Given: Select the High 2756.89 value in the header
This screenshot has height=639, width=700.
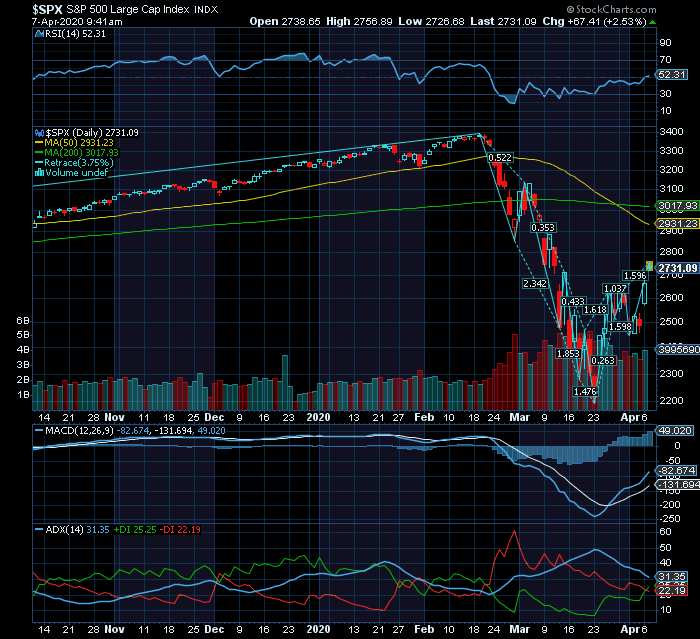Looking at the screenshot, I should click(359, 21).
